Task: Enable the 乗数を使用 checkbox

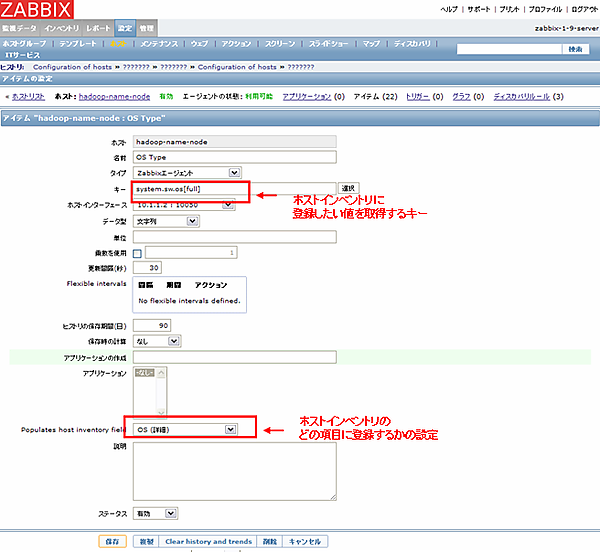Action: point(138,253)
